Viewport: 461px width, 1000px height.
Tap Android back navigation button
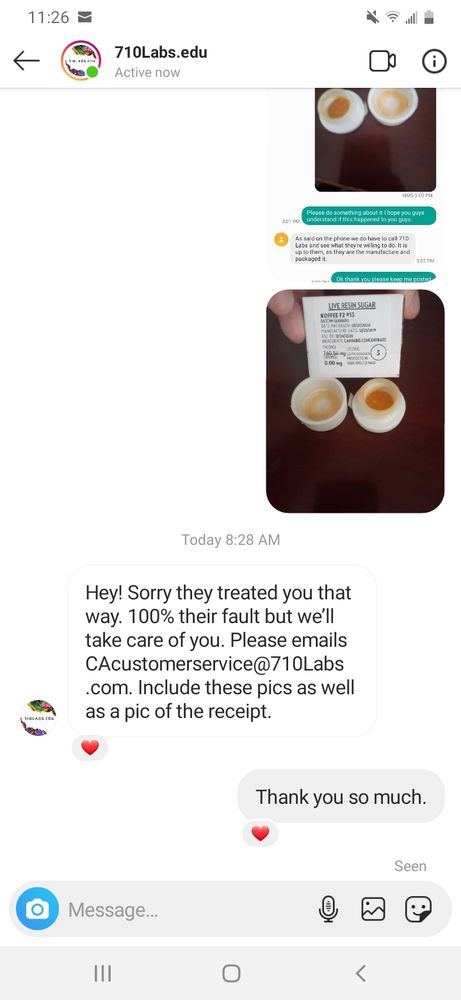[360, 973]
